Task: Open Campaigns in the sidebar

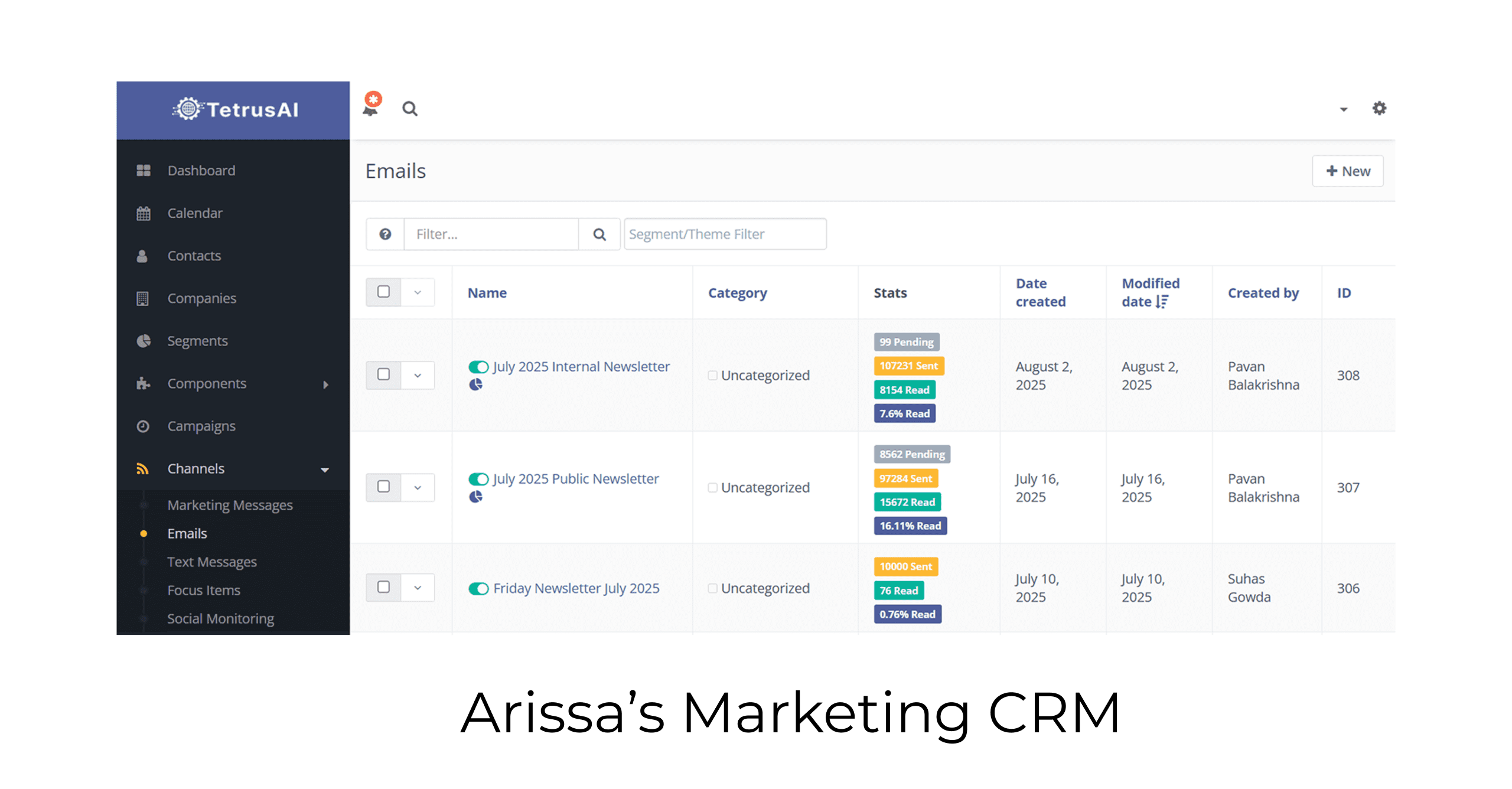Action: click(201, 426)
